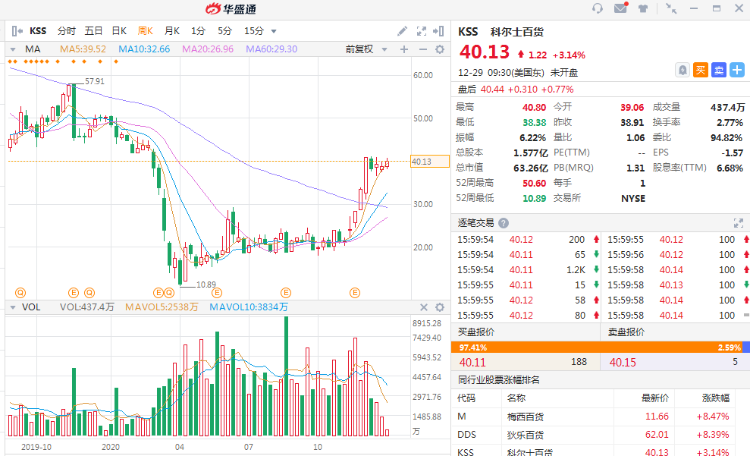The width and height of the screenshot is (750, 456).
Task: Click the first Q event marker on chart
Action: click(20, 292)
